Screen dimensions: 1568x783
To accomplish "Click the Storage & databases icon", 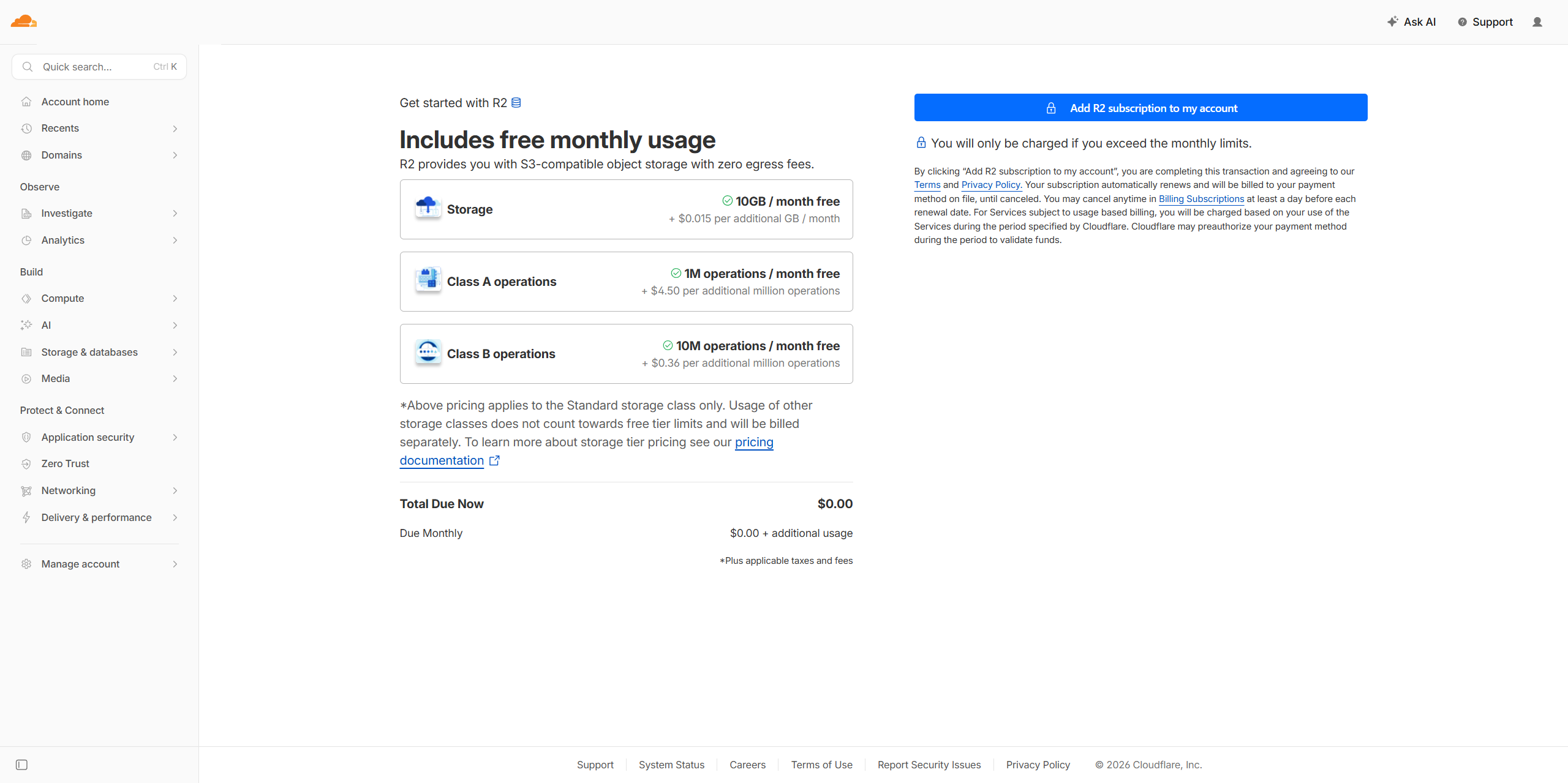I will pos(26,352).
